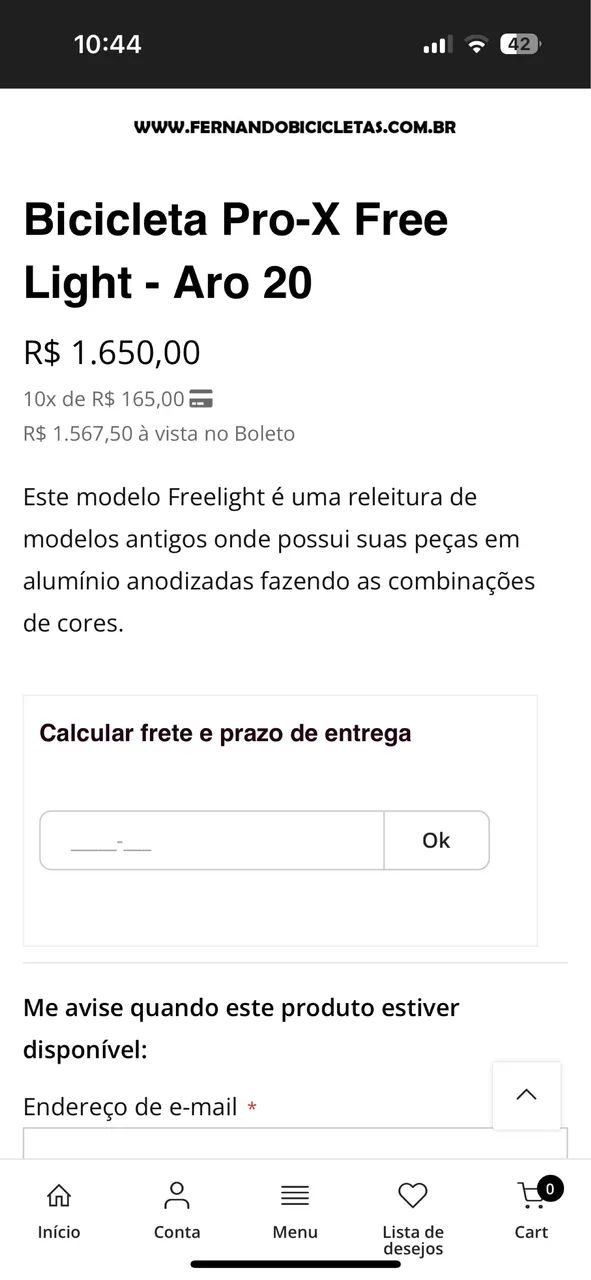The width and height of the screenshot is (591, 1280).
Task: Tap the credit card installment icon
Action: click(x=201, y=399)
